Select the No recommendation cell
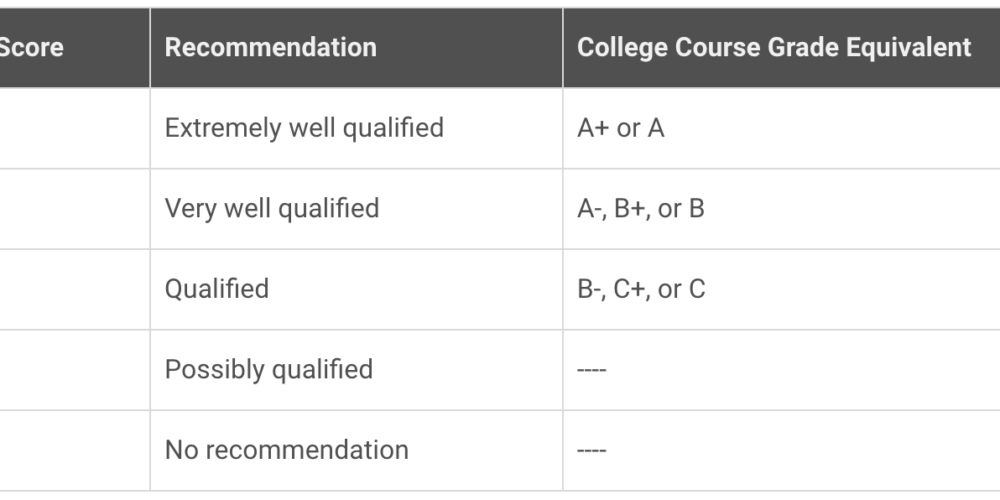Image resolution: width=1000 pixels, height=500 pixels. pyautogui.click(x=357, y=450)
